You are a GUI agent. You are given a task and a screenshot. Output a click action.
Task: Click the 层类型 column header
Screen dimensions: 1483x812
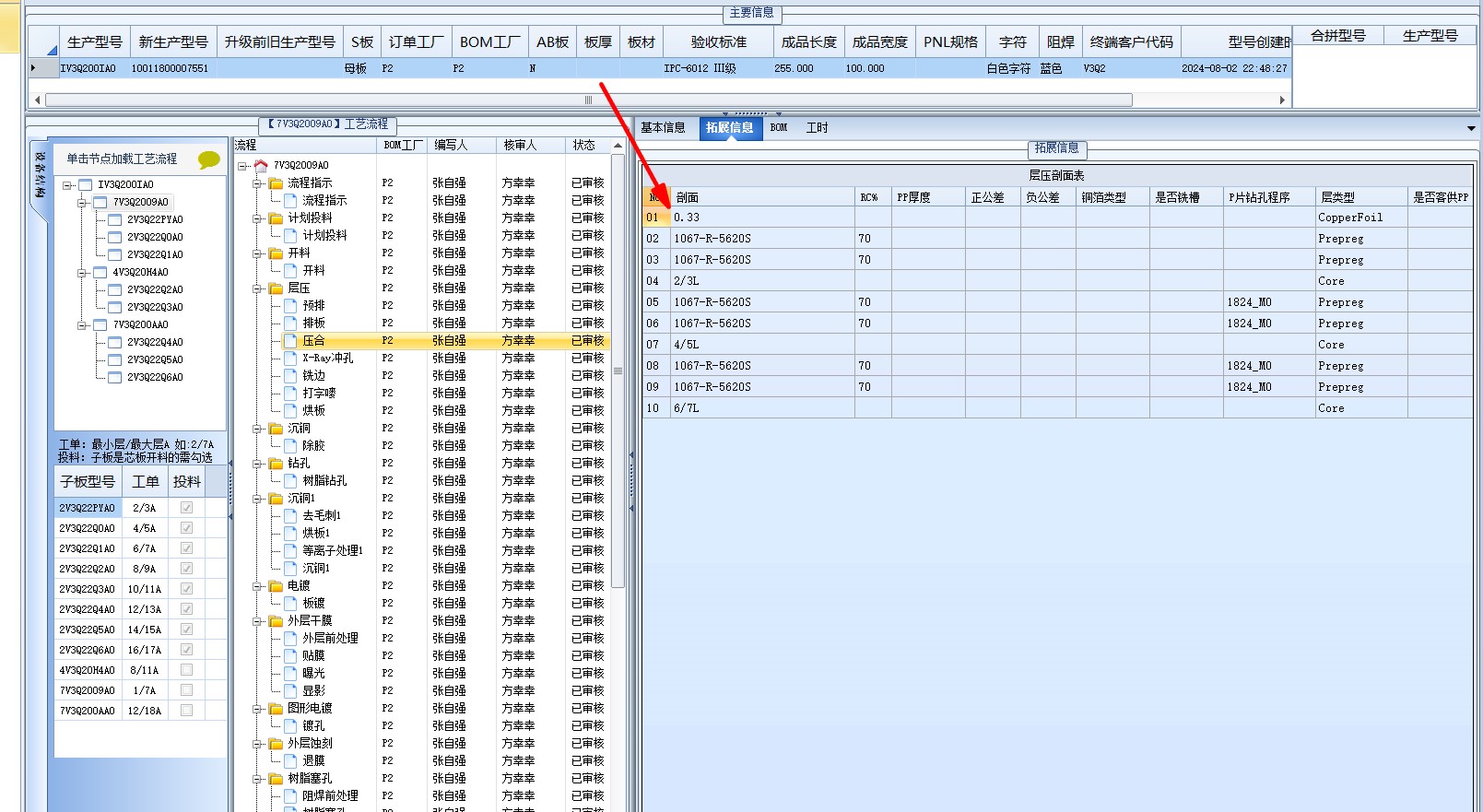click(1361, 197)
